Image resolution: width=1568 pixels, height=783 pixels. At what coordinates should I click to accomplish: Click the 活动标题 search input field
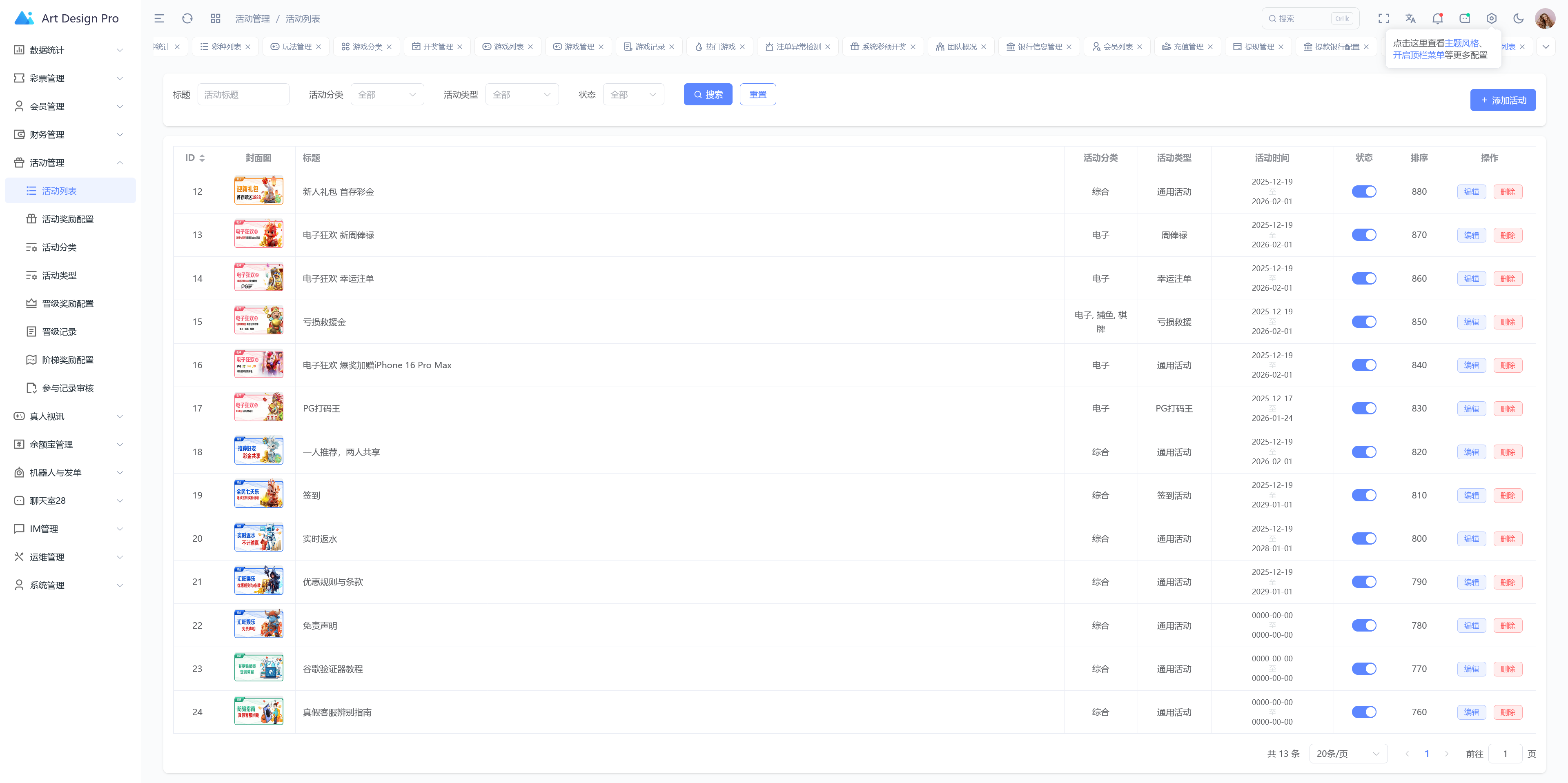(x=243, y=95)
